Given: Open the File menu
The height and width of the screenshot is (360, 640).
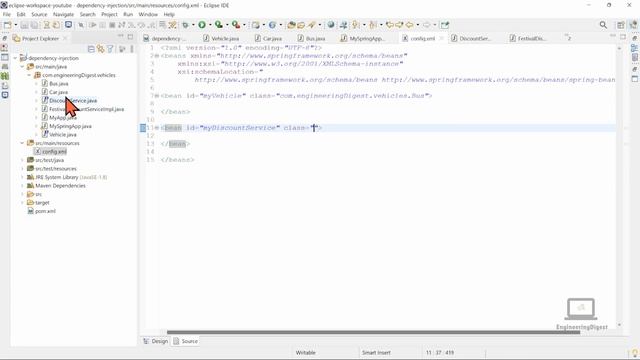Looking at the screenshot, I should pyautogui.click(x=7, y=14).
